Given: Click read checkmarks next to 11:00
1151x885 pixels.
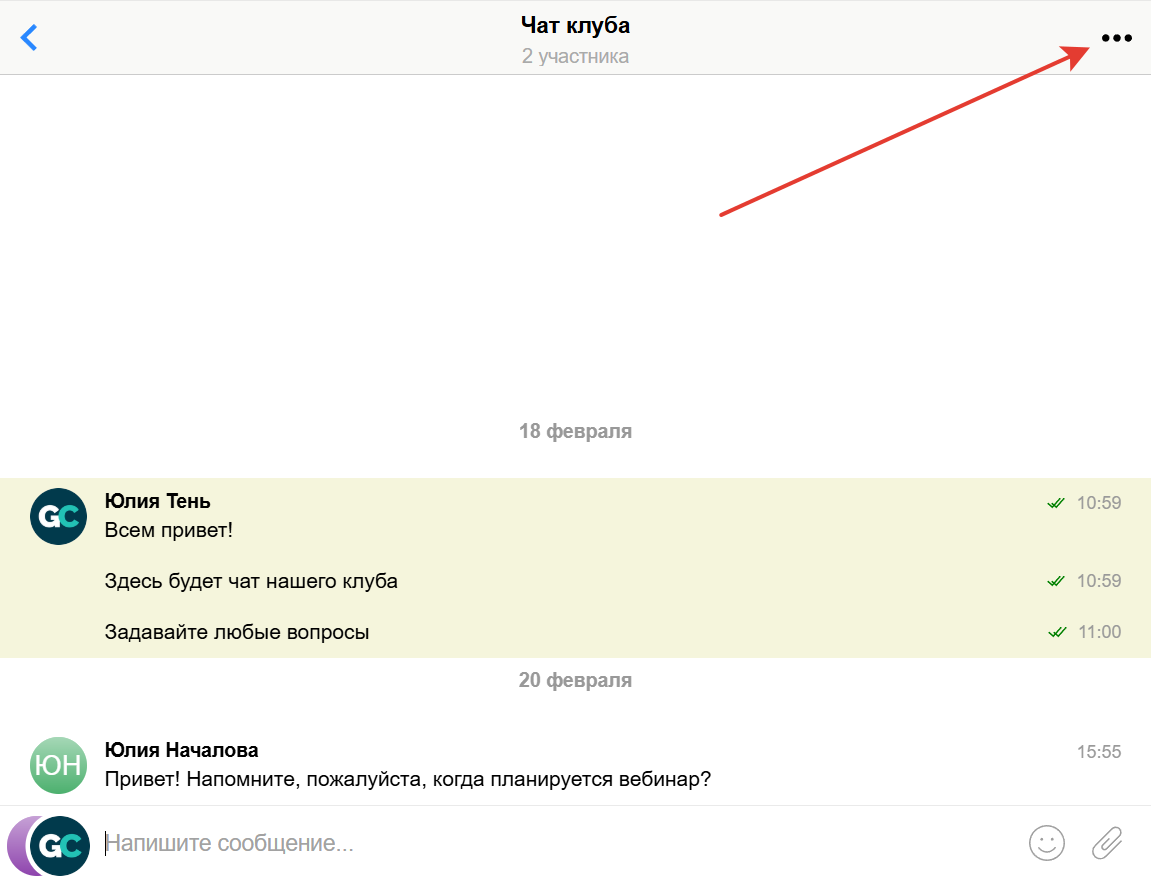Looking at the screenshot, I should pos(1055,632).
